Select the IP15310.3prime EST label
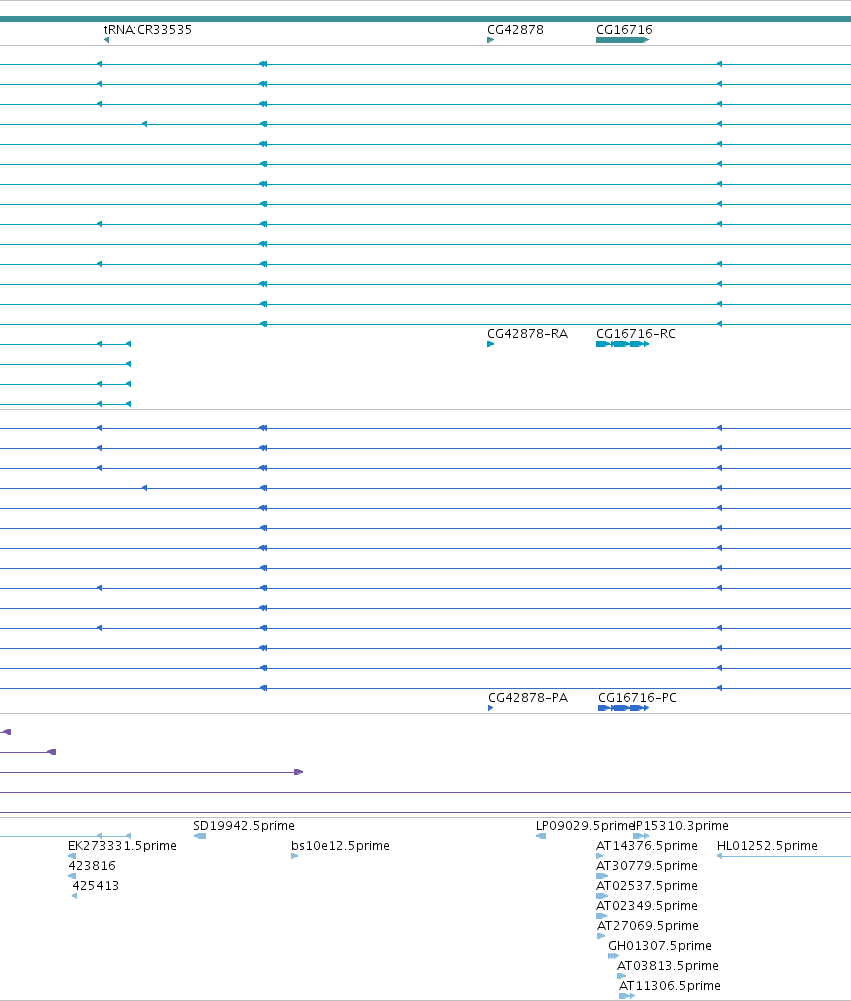The height and width of the screenshot is (1001, 851). 681,825
